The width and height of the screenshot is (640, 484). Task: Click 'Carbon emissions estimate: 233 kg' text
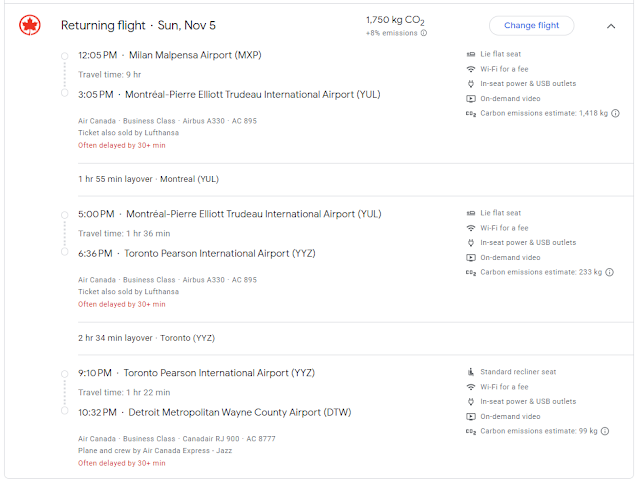tap(541, 272)
